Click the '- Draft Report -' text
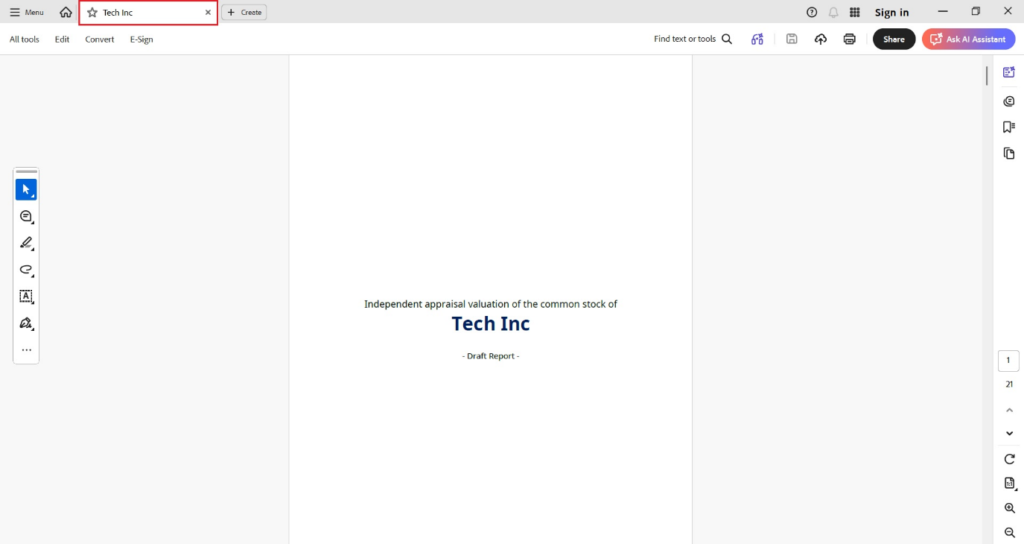Viewport: 1024px width, 544px height. click(490, 356)
